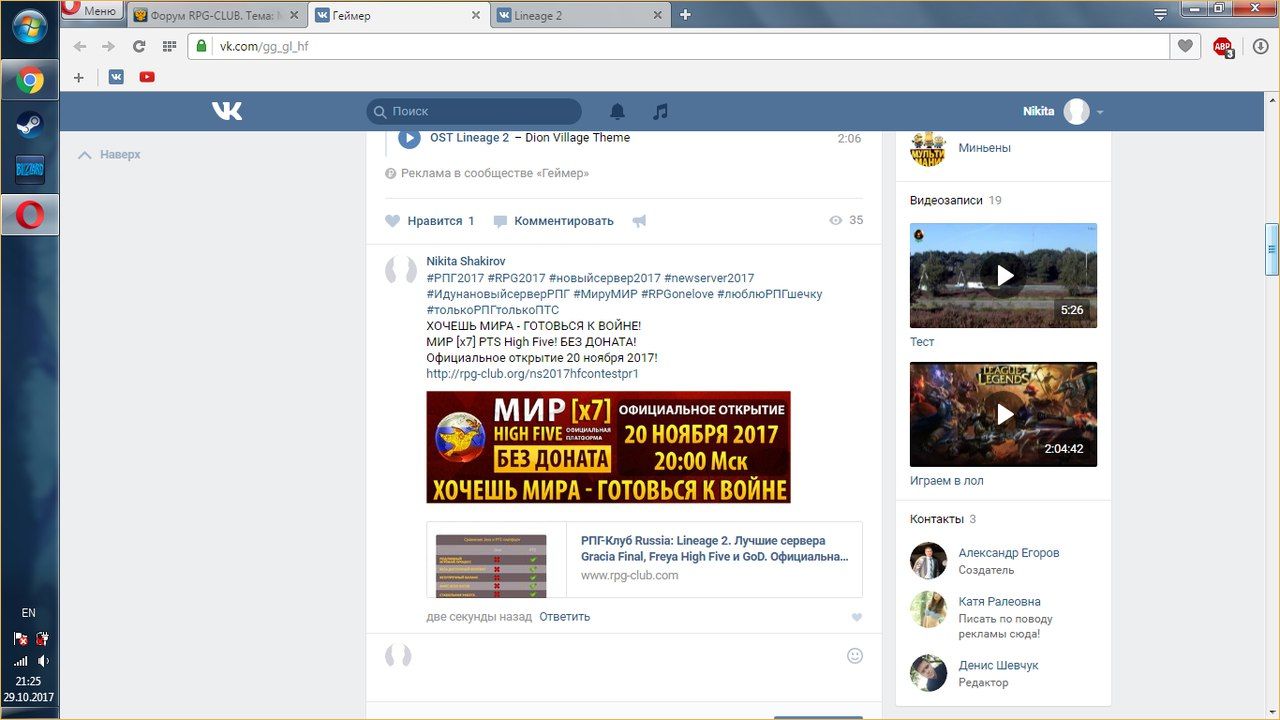This screenshot has height=720, width=1280.
Task: Go back to previous page
Action: point(80,46)
